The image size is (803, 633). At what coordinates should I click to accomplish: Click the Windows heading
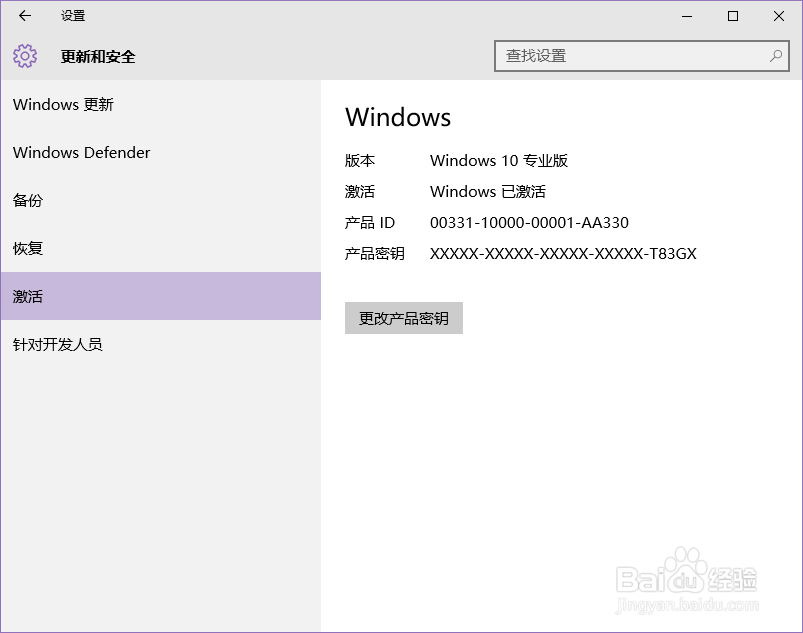[398, 117]
